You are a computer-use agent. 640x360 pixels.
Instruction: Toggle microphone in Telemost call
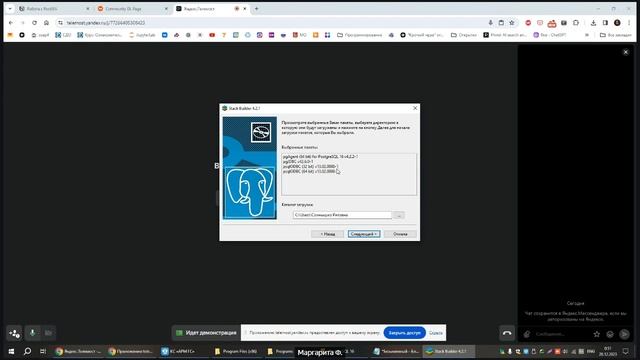tap(32, 333)
